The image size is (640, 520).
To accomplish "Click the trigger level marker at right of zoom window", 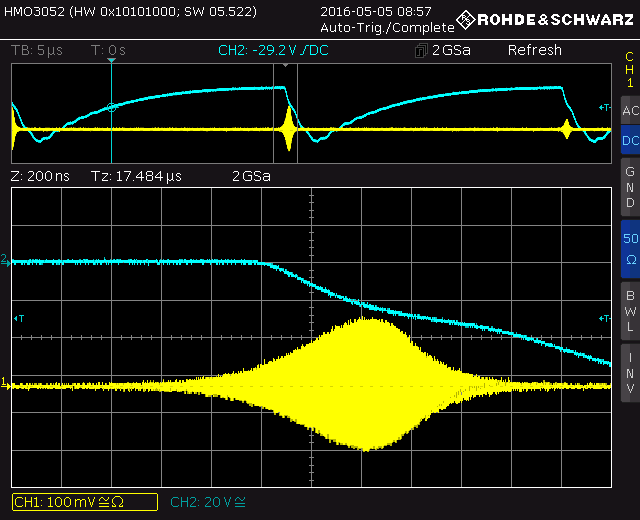I will (604, 318).
